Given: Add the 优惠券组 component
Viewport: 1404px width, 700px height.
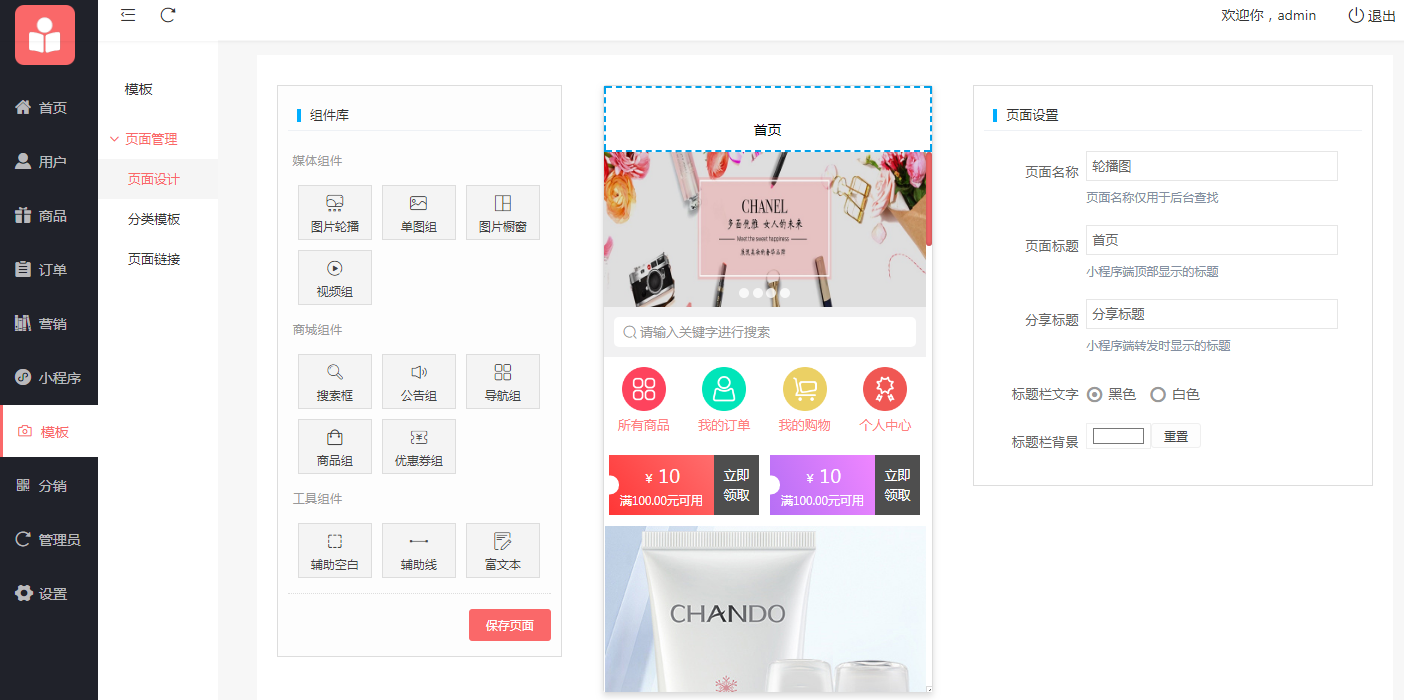Looking at the screenshot, I should coord(419,446).
